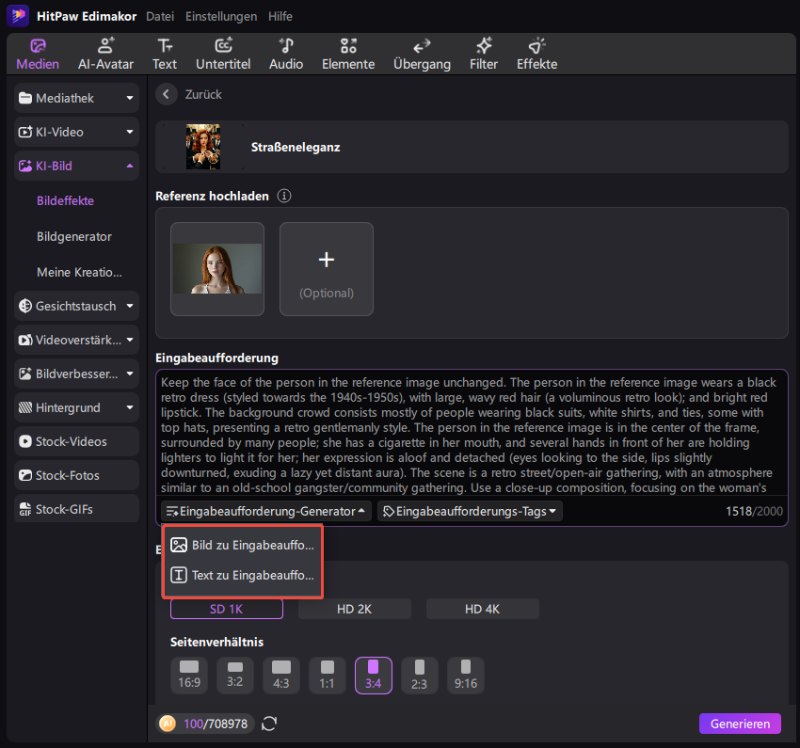Select the Untertitel tool
Screen dimensions: 800x748
click(223, 53)
